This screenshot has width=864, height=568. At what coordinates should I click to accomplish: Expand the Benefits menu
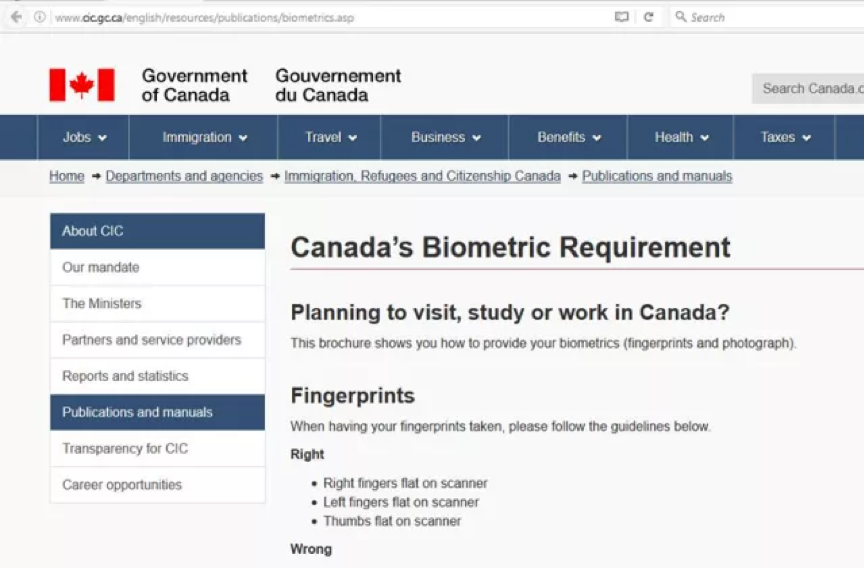click(x=568, y=137)
